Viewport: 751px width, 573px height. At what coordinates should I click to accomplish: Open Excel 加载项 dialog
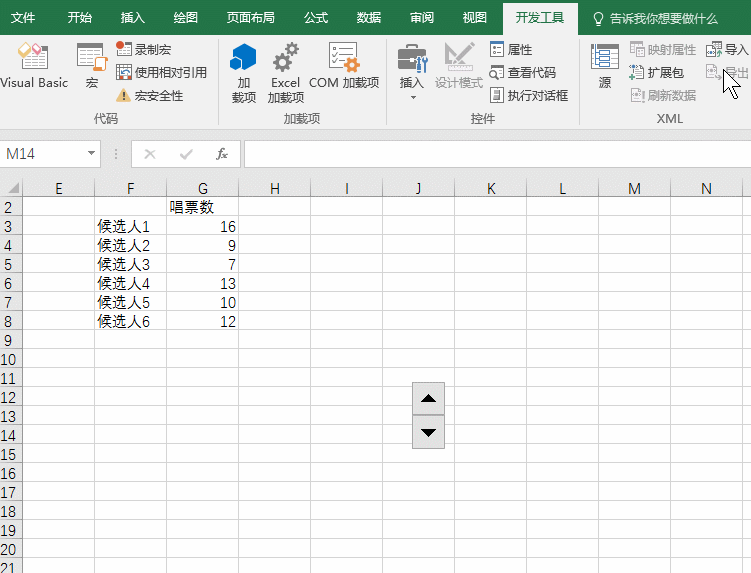pos(285,73)
